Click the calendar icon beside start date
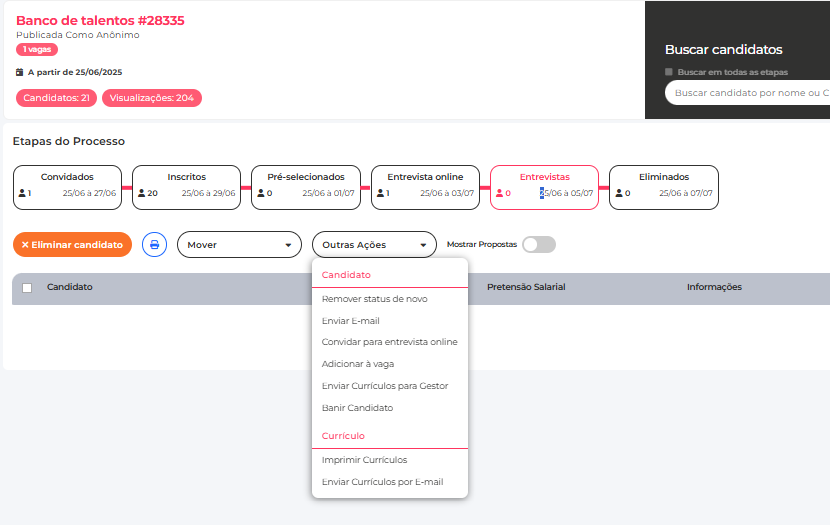This screenshot has width=830, height=525. (x=19, y=72)
